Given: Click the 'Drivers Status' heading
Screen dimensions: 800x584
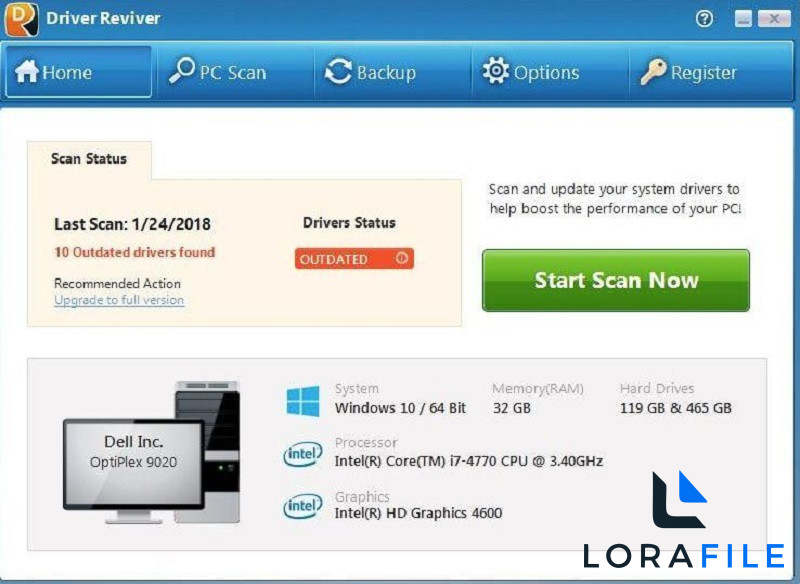Looking at the screenshot, I should click(x=349, y=223).
